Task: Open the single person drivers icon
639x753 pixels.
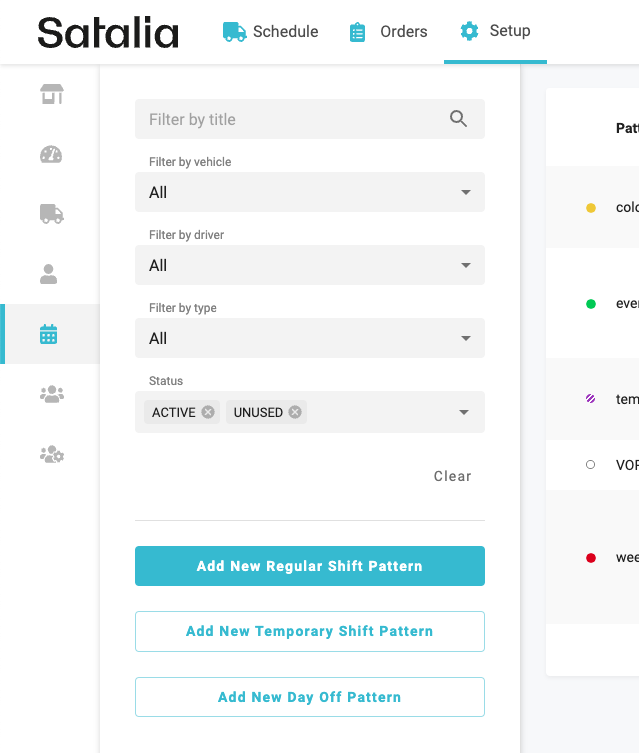Action: [x=51, y=274]
